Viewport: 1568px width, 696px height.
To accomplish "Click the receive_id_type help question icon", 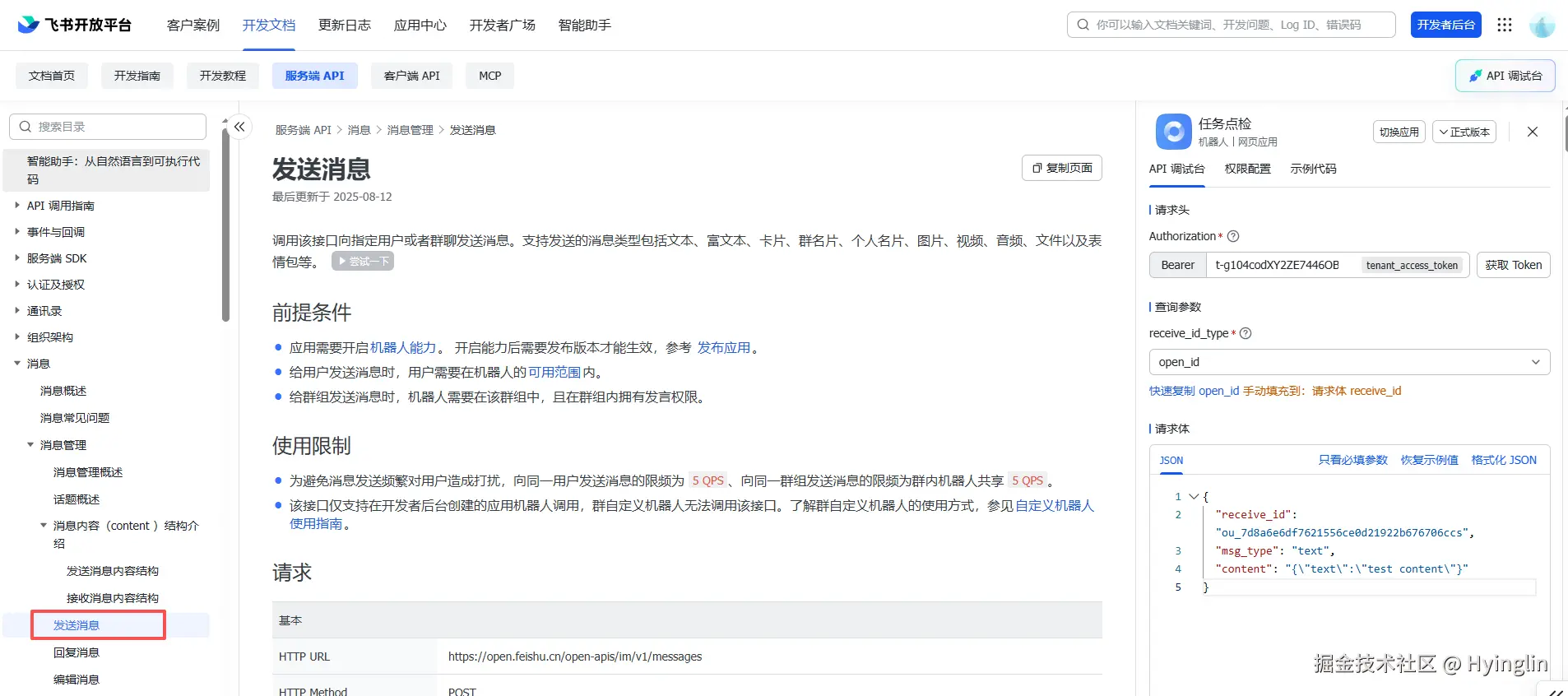I will [1246, 333].
